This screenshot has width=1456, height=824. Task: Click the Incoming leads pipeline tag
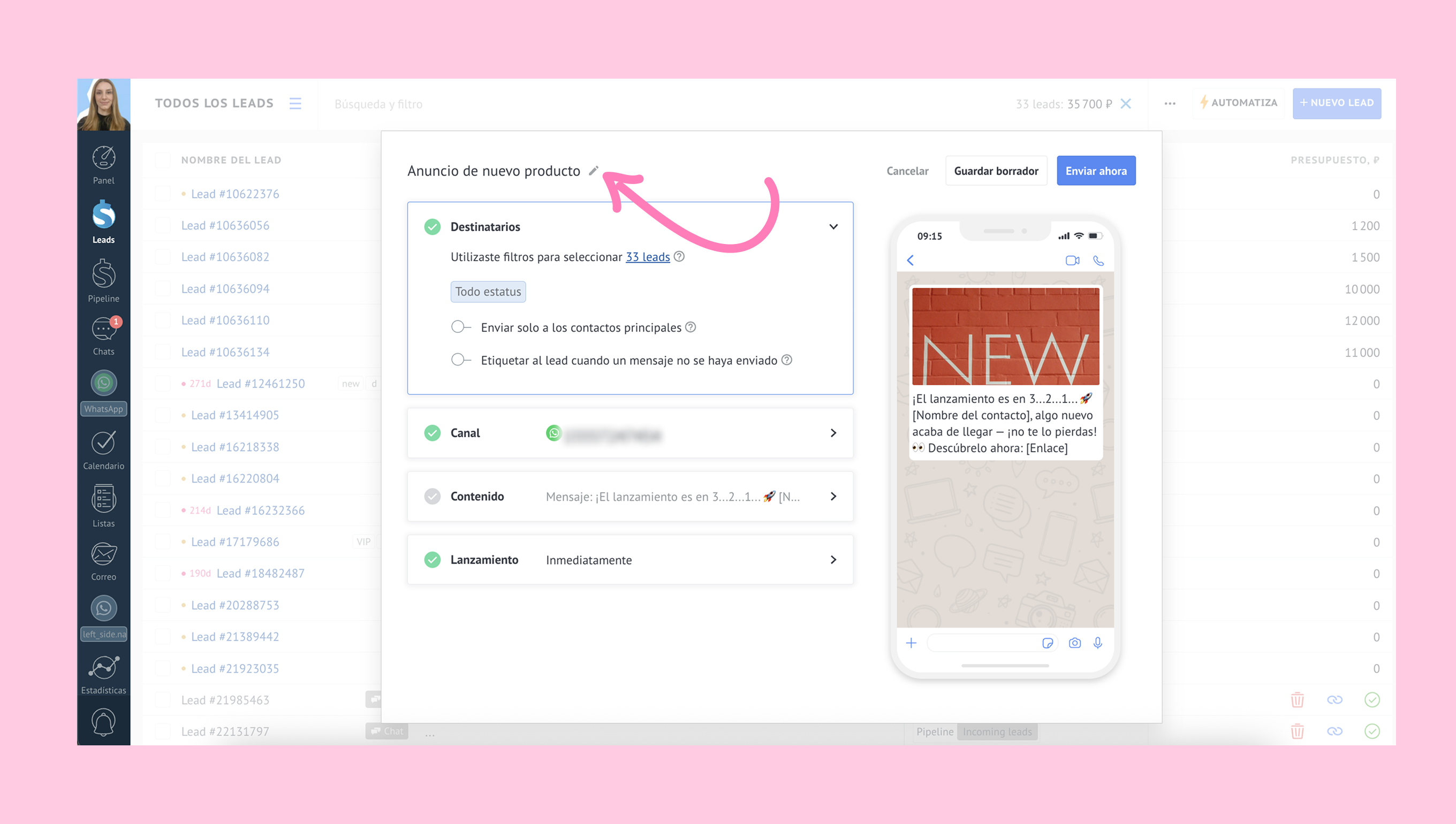pos(997,732)
